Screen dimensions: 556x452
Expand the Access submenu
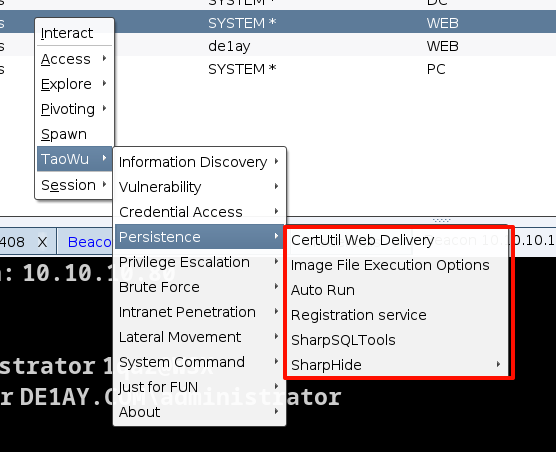pyautogui.click(x=74, y=59)
